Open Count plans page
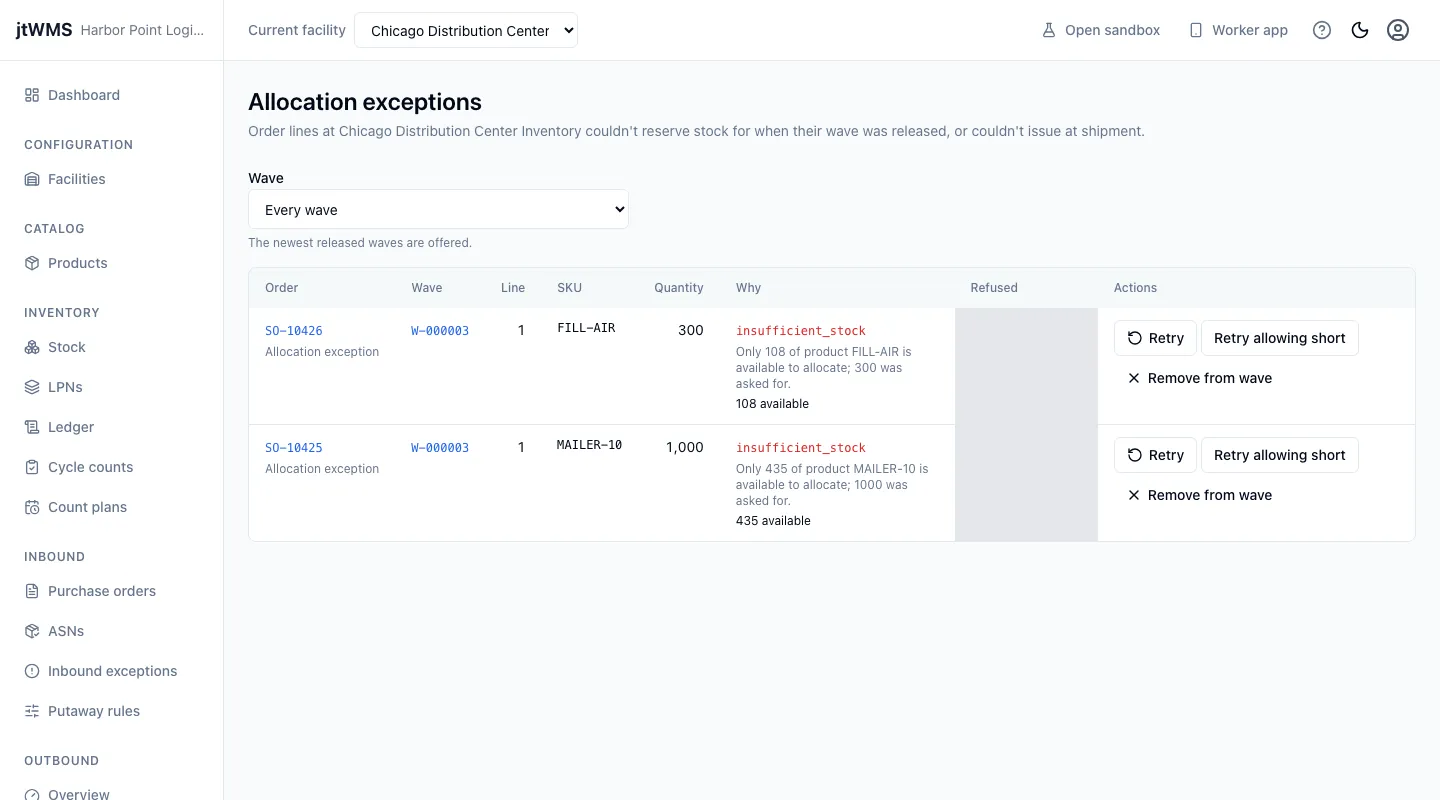 (x=111, y=507)
